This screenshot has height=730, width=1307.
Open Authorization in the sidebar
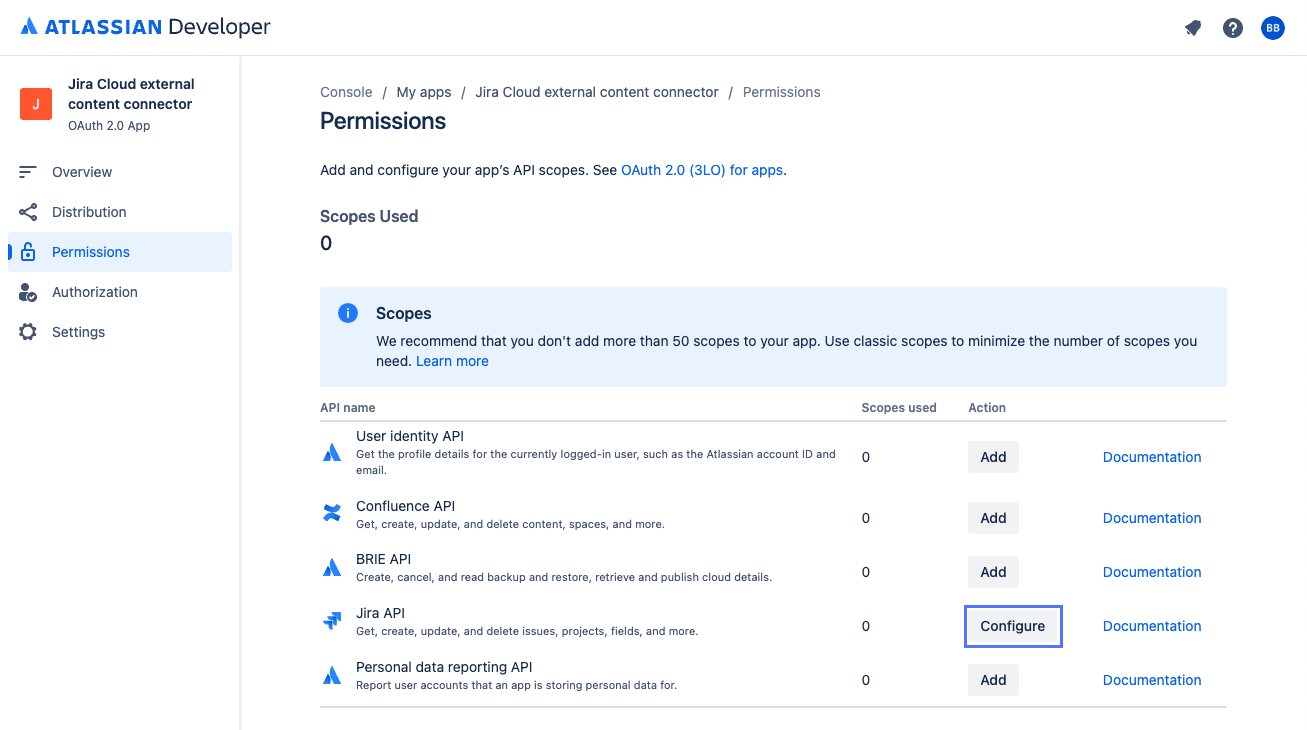(x=120, y=292)
